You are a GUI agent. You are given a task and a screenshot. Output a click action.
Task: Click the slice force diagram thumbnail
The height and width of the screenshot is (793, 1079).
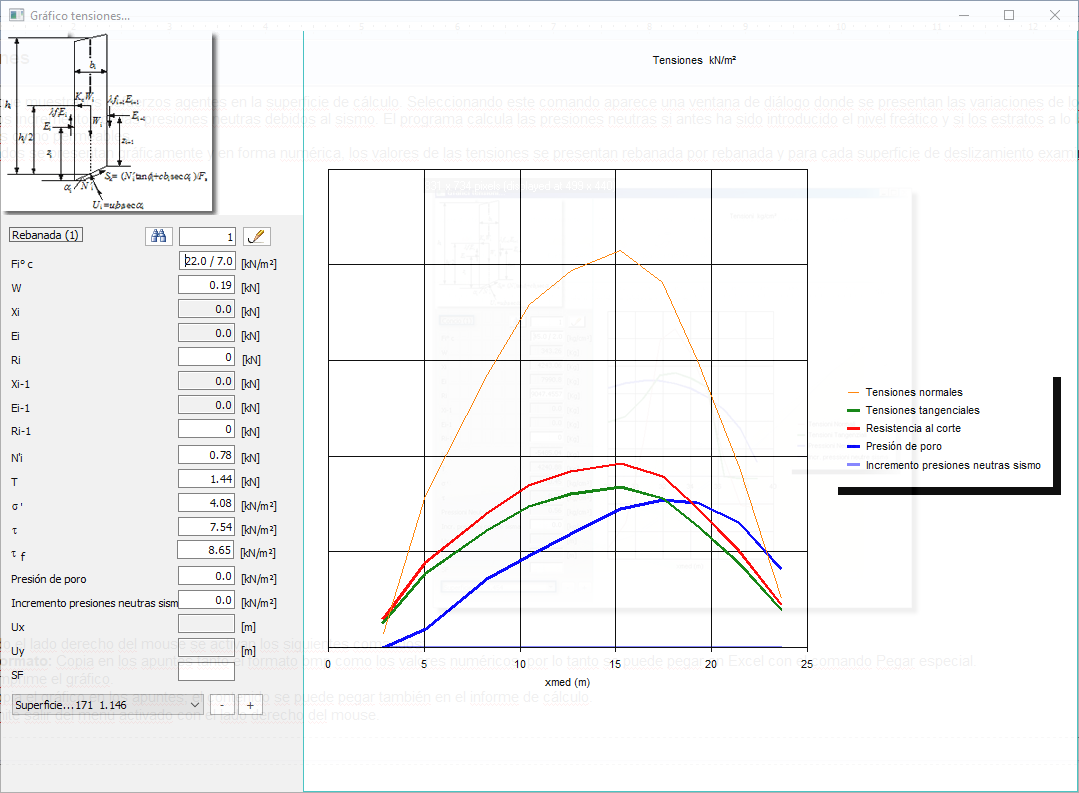tap(107, 122)
